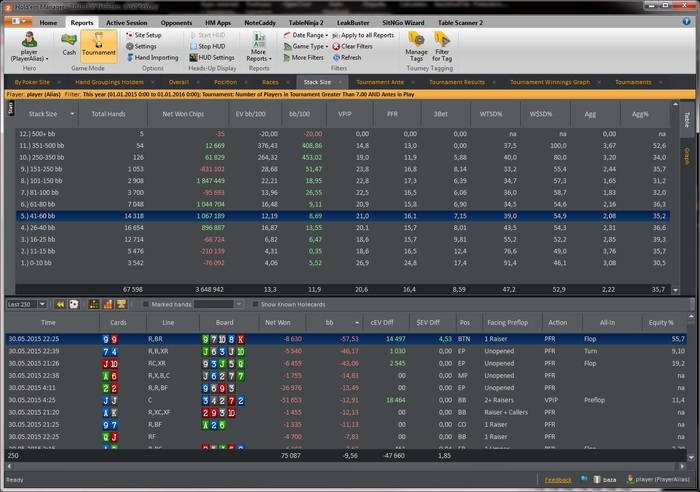Click the colored grid icon
The image size is (700, 492).
coord(94,304)
